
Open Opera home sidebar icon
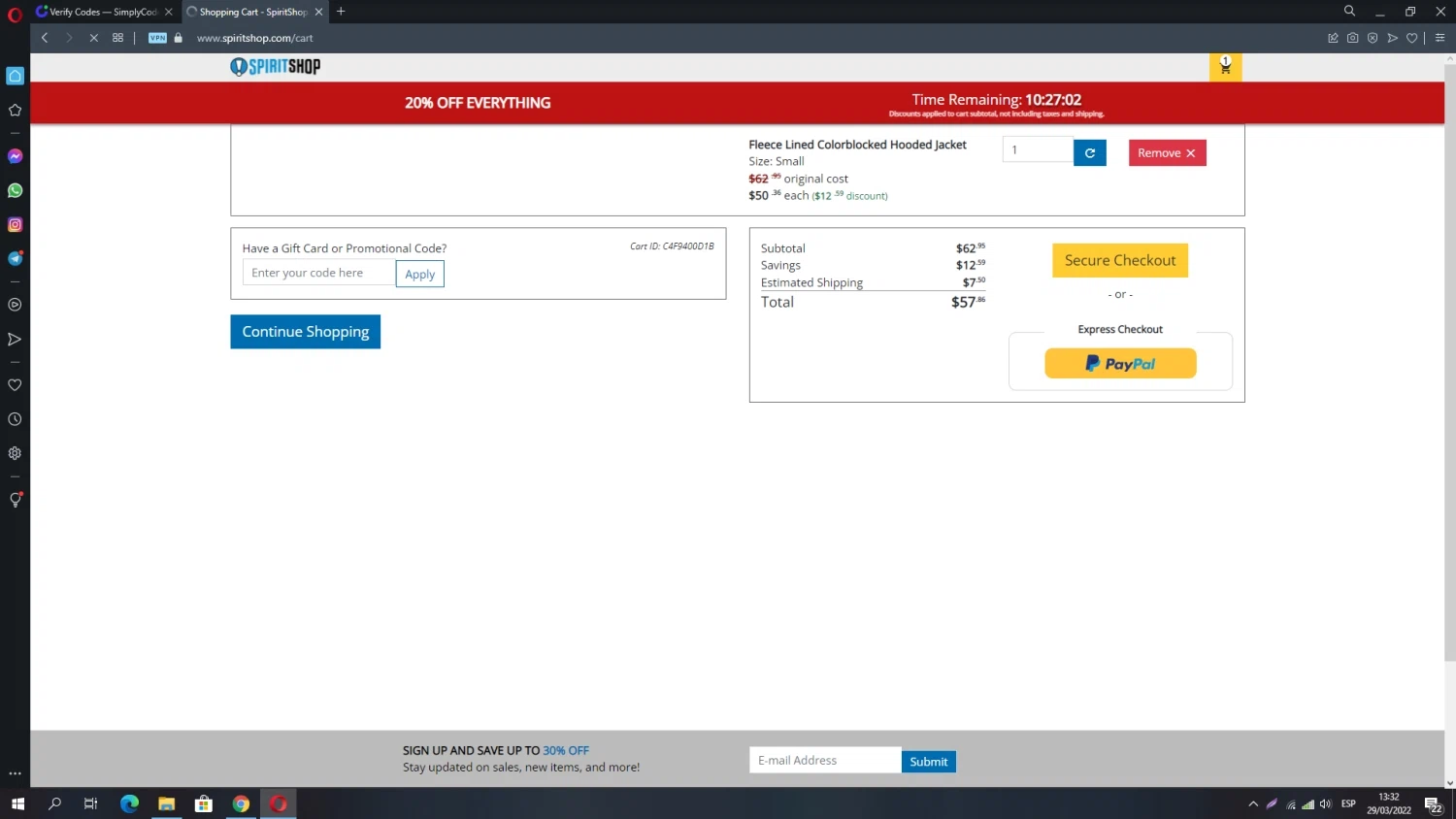click(15, 76)
